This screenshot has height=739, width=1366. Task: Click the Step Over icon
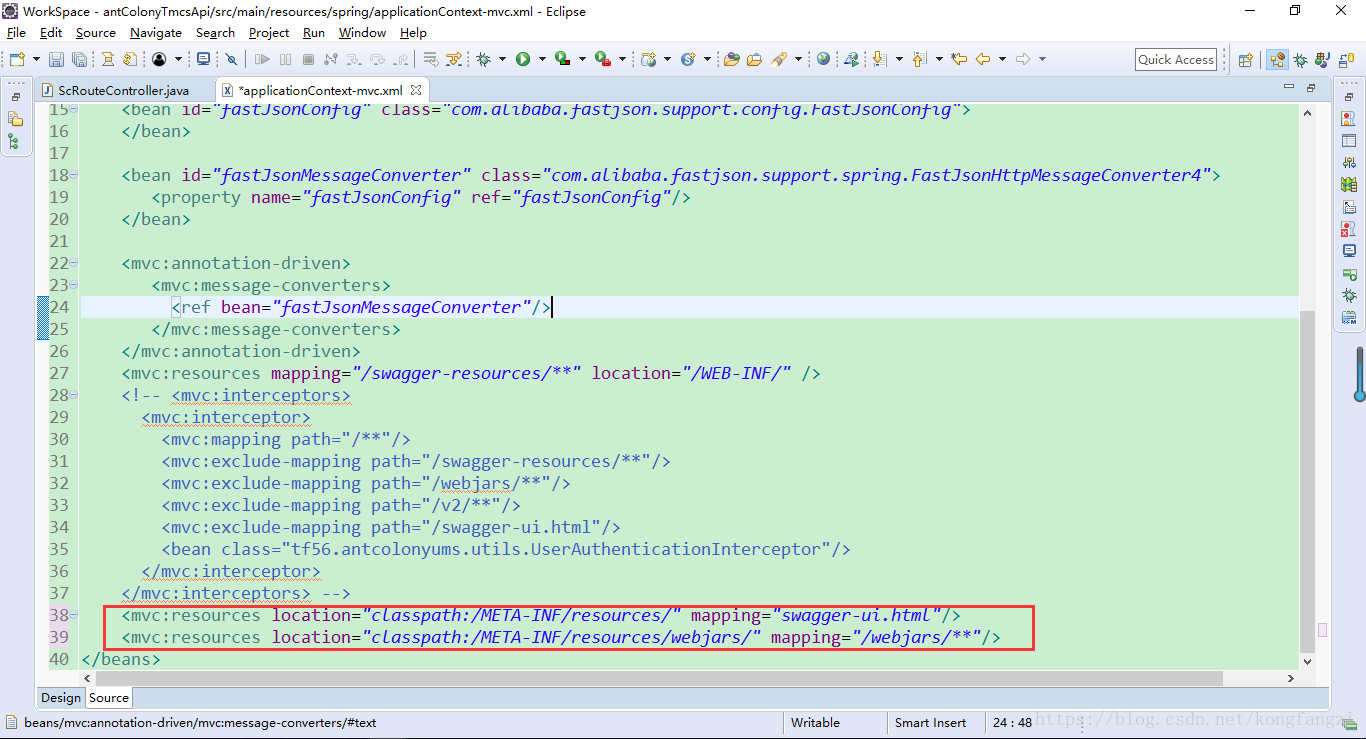coord(377,59)
